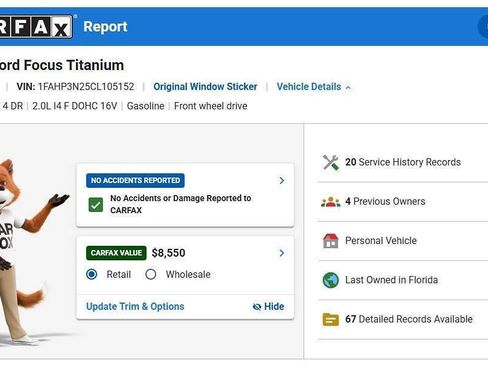Screen dimensions: 488x366
Task: Click the wrench Service History icon
Action: click(x=331, y=162)
